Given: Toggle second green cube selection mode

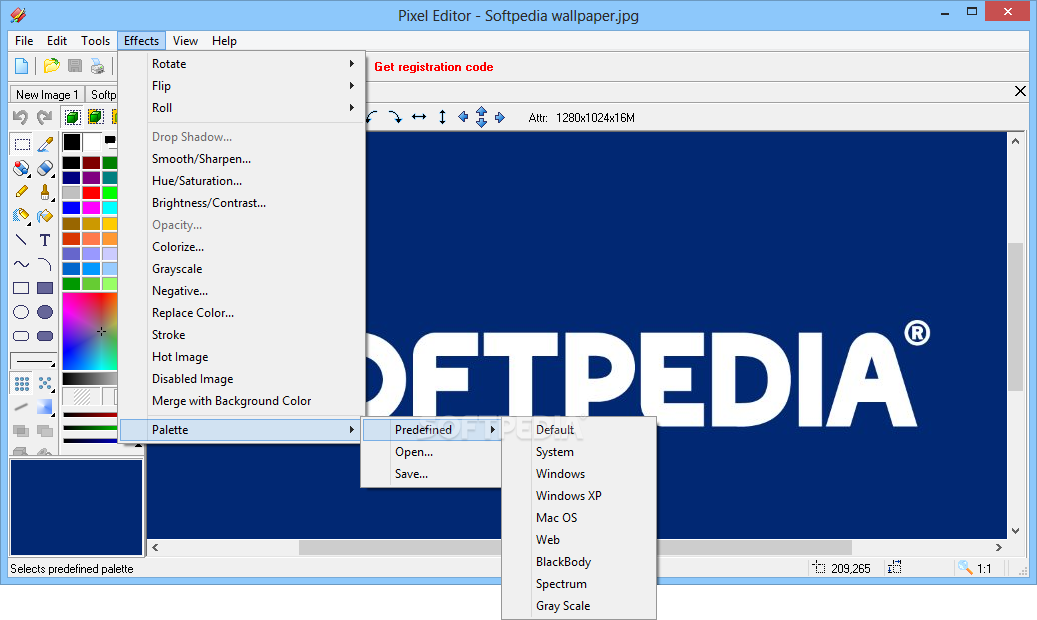Looking at the screenshot, I should click(96, 117).
